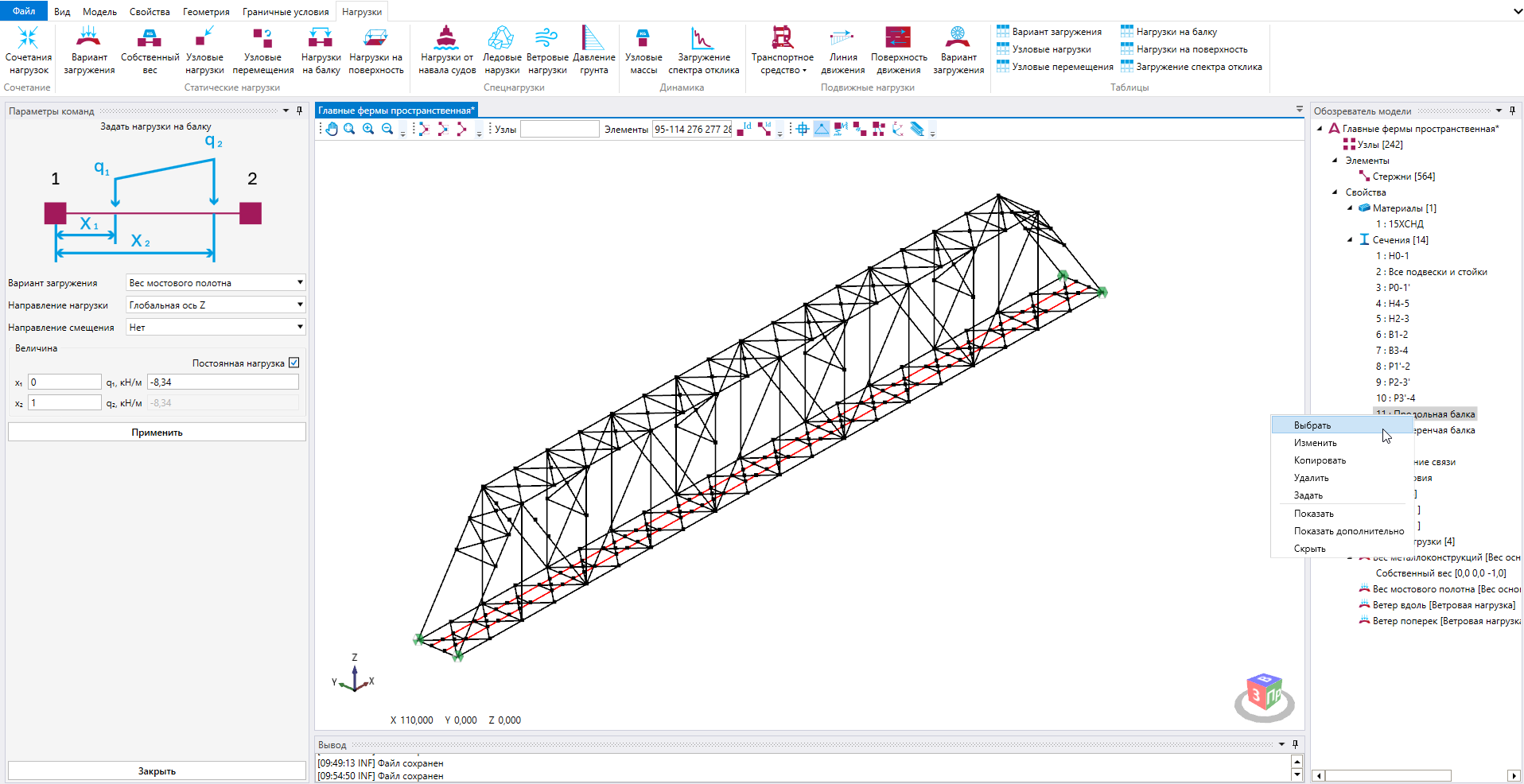Image resolution: width=1524 pixels, height=784 pixels.
Task: Choose Показать дополнительно in context menu
Action: click(1342, 531)
